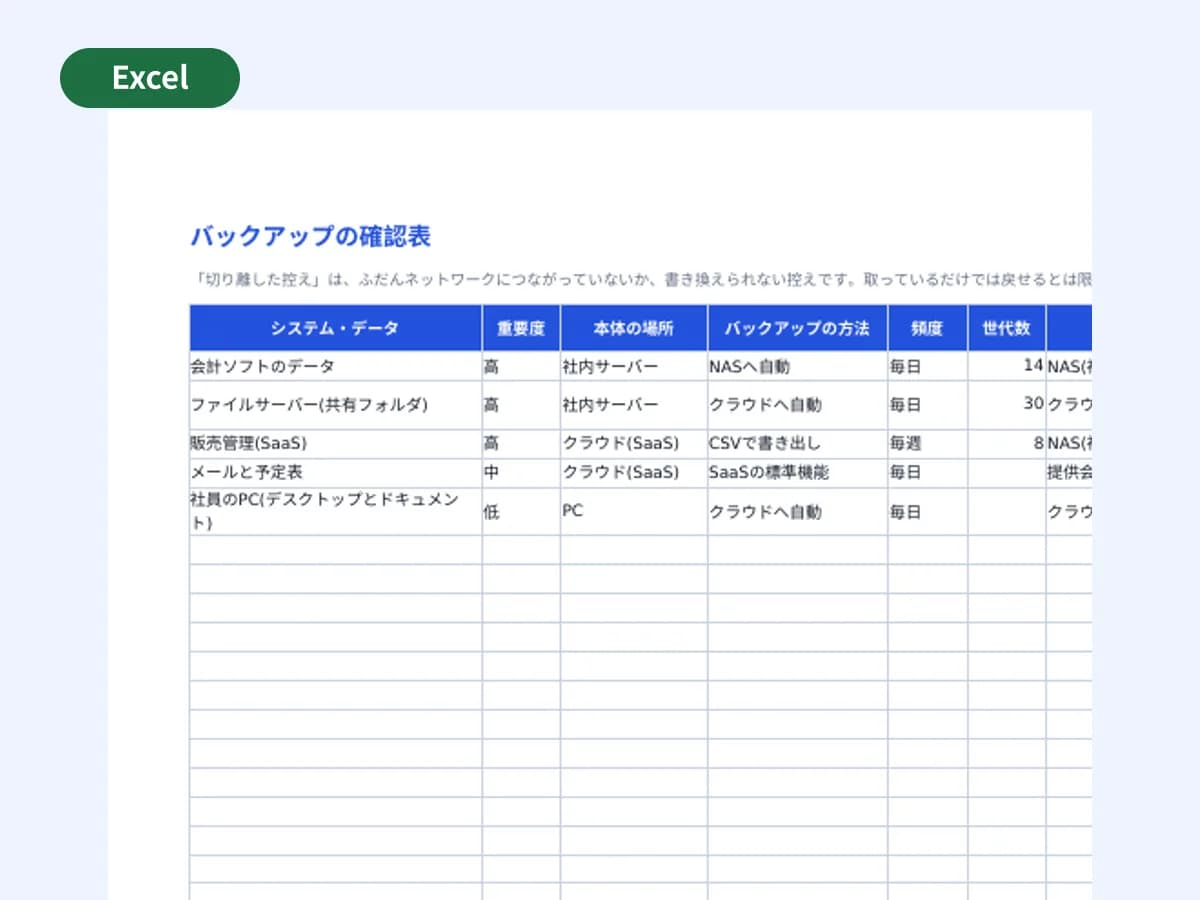This screenshot has height=900, width=1200.
Task: Select the NASへ自動 method cell
Action: pos(797,366)
